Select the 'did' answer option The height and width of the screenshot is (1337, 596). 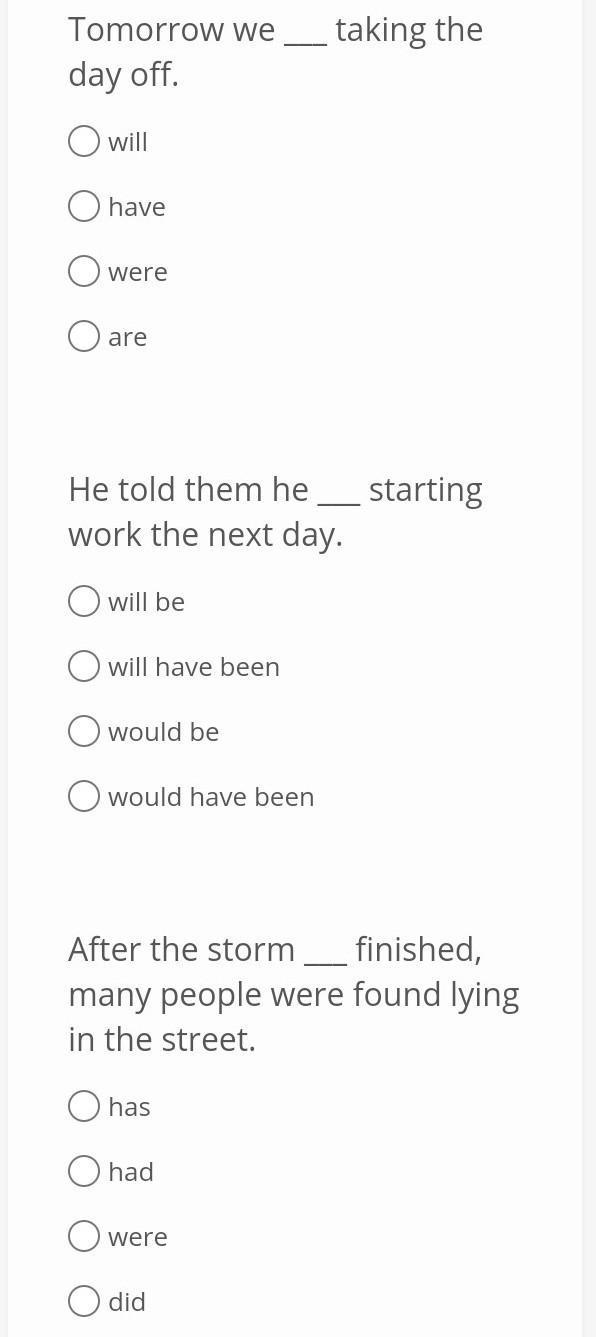click(x=84, y=1301)
